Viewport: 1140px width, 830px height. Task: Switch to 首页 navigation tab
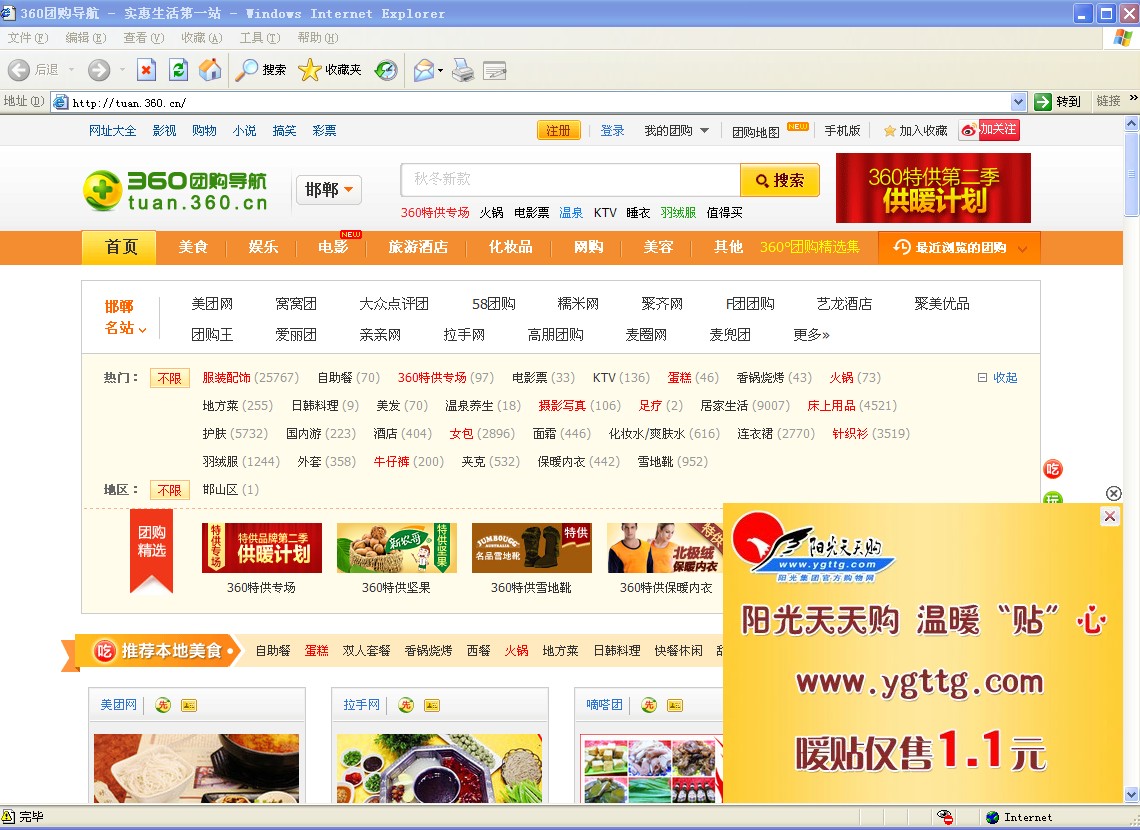[x=121, y=247]
